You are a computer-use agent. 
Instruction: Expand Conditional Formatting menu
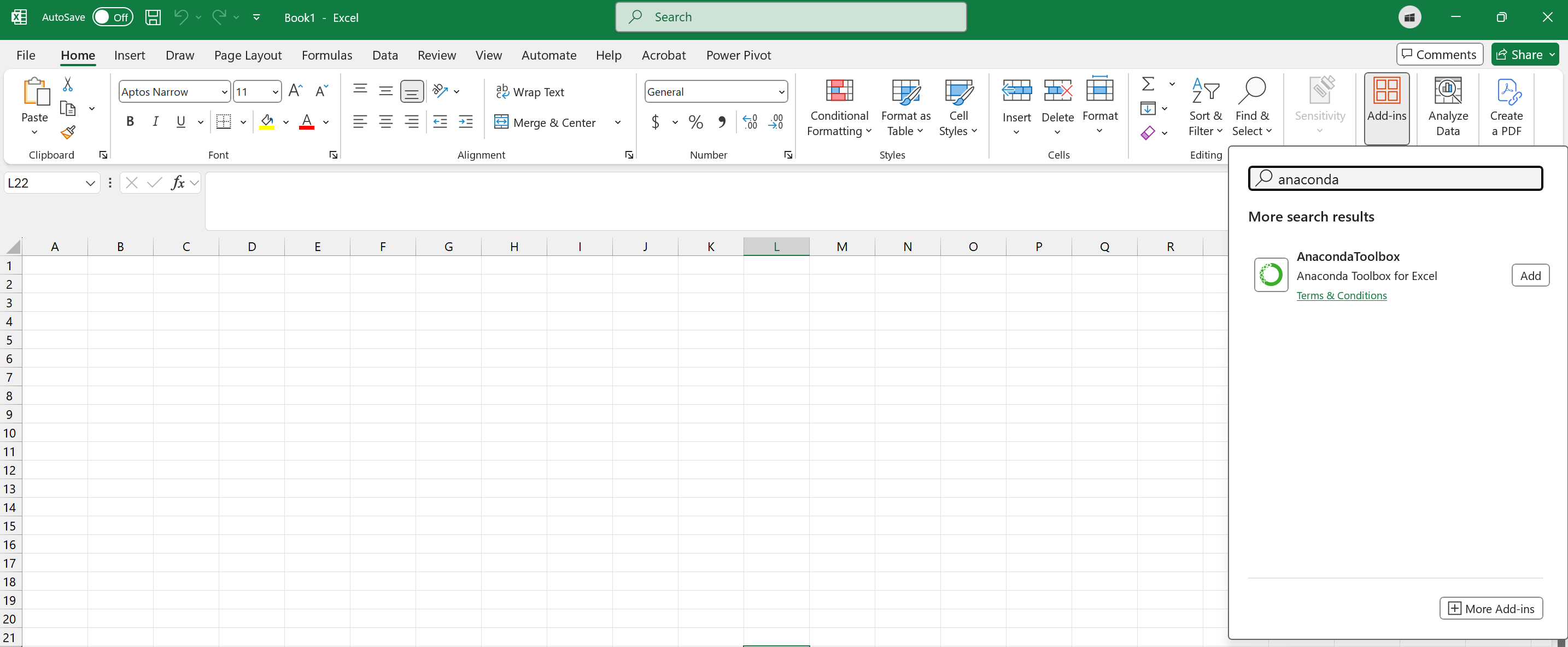tap(839, 107)
